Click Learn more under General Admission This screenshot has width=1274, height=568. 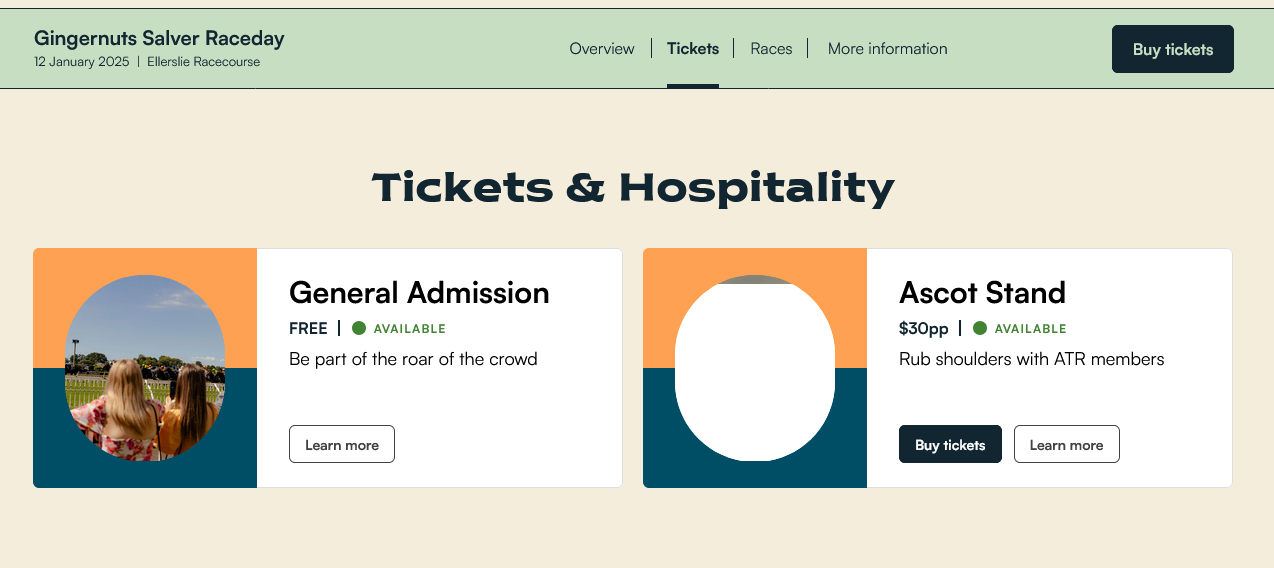342,444
